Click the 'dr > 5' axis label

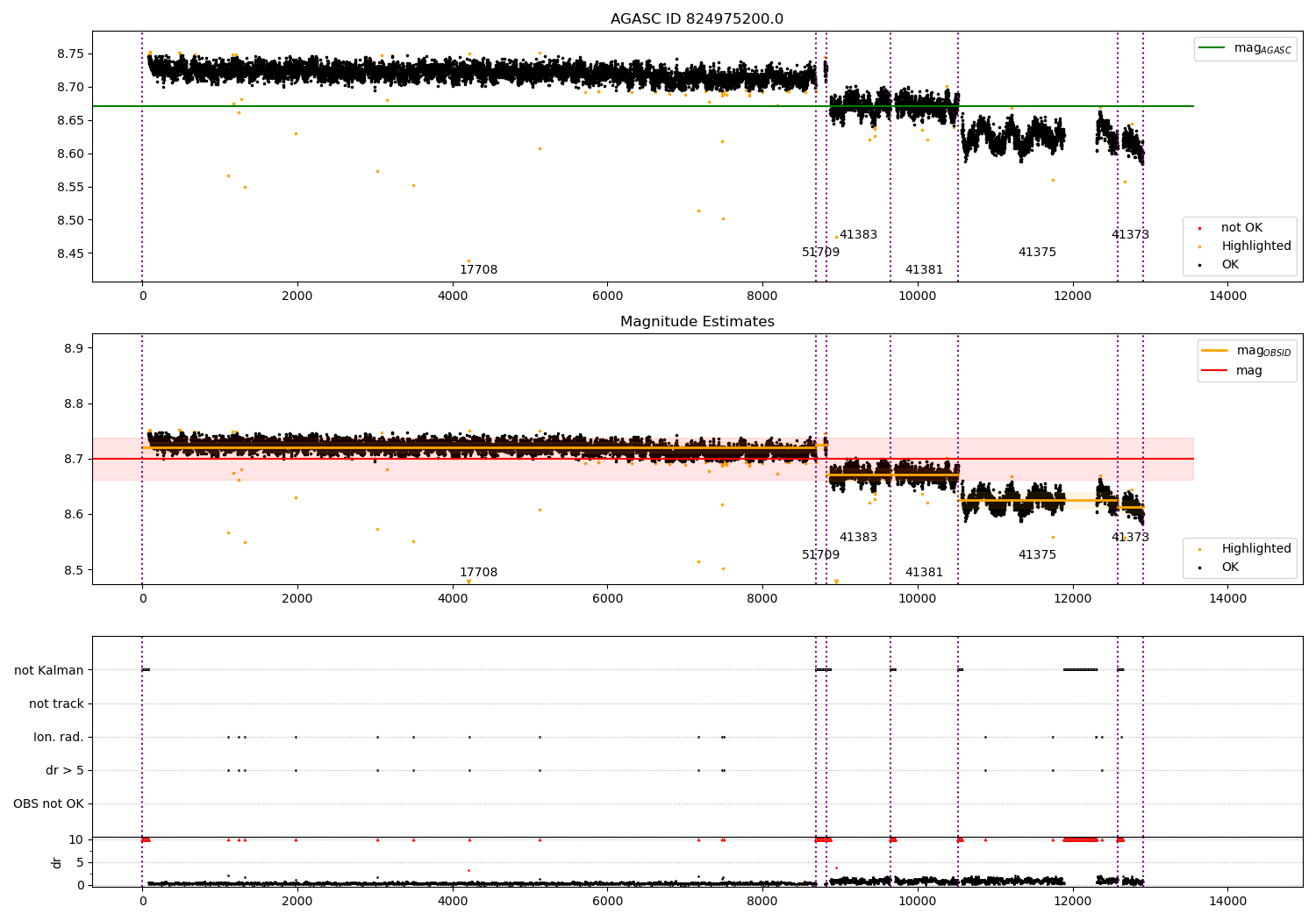click(65, 770)
